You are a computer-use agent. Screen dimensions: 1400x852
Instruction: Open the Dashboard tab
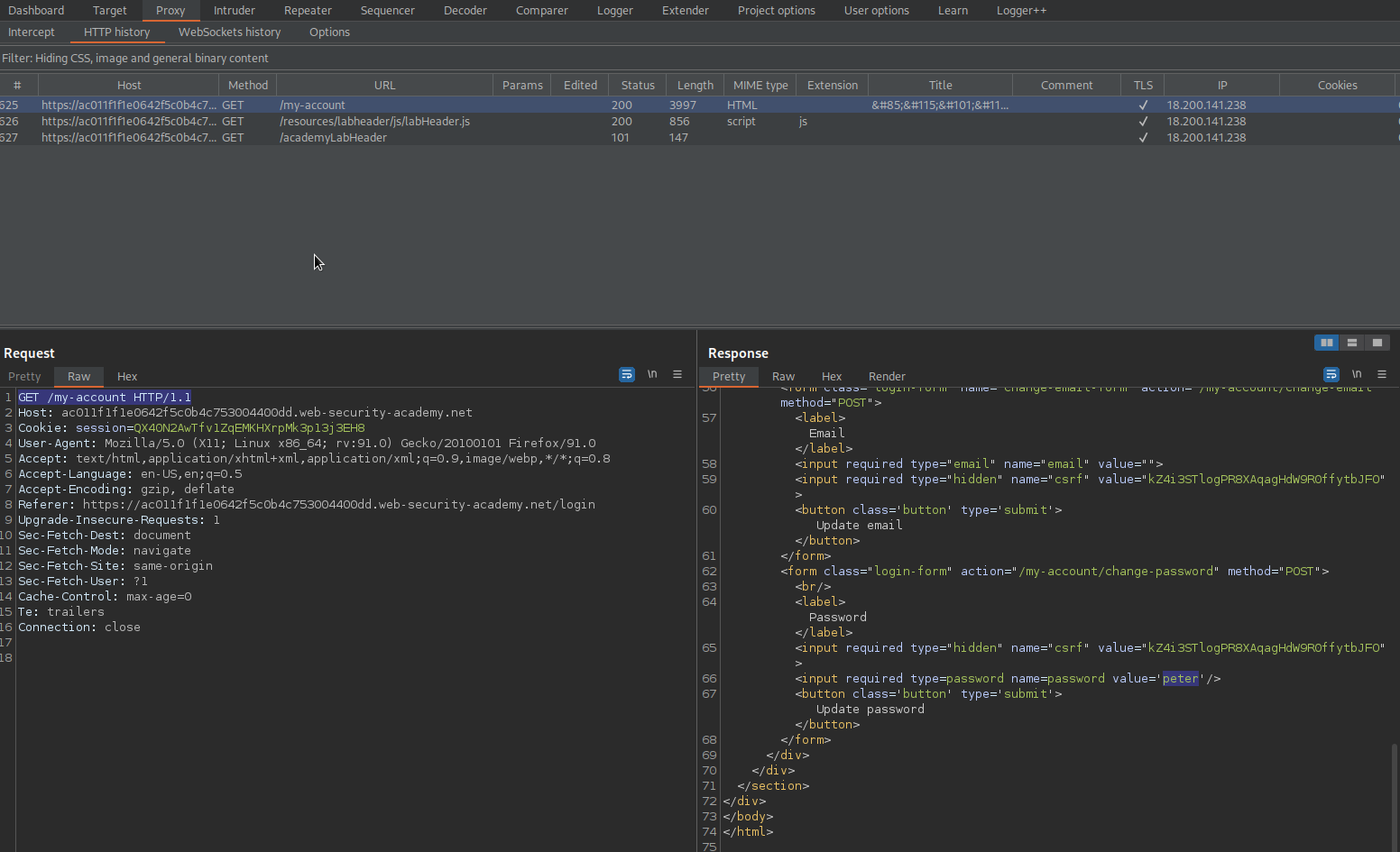click(x=36, y=11)
